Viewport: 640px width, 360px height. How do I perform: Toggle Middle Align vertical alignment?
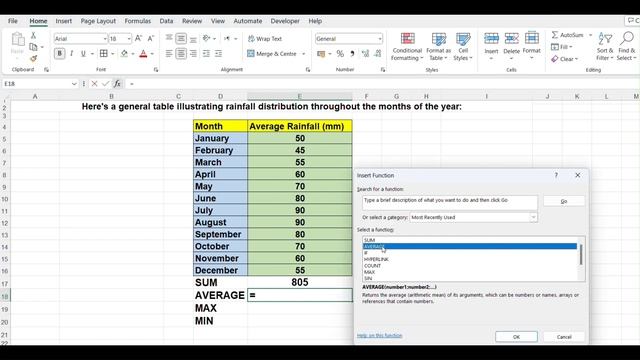(181, 38)
